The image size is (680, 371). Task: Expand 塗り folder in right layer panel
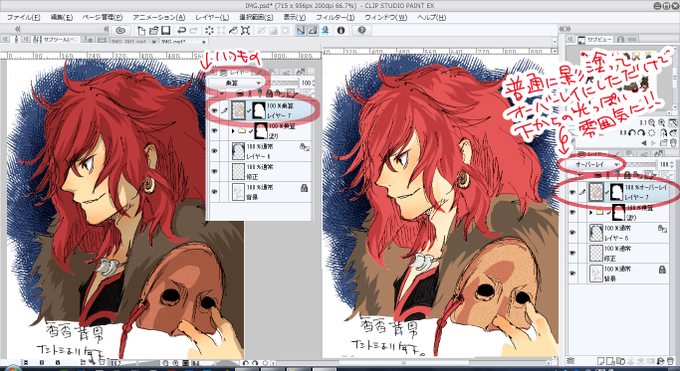coord(591,213)
